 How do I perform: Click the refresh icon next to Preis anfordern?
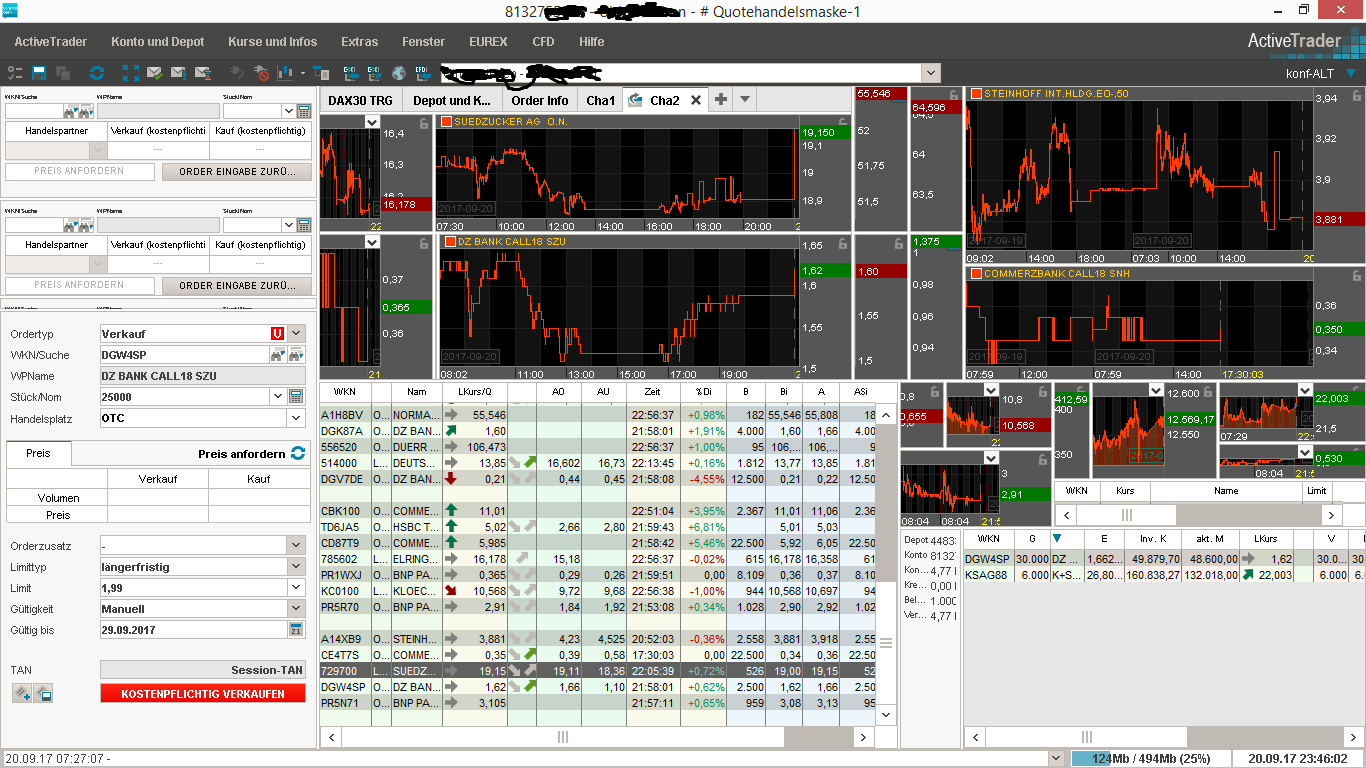pyautogui.click(x=298, y=453)
